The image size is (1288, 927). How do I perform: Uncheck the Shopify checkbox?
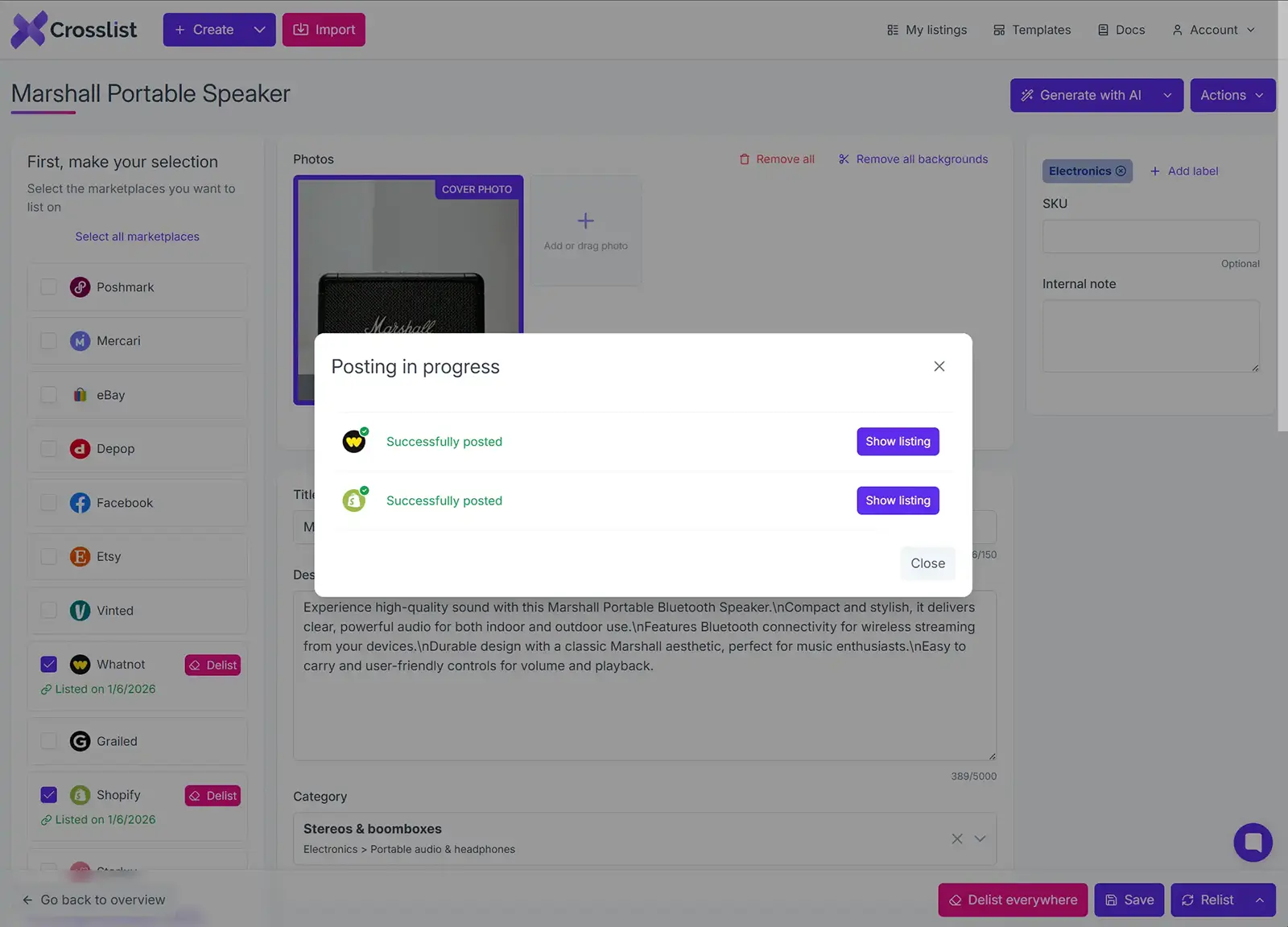tap(49, 795)
